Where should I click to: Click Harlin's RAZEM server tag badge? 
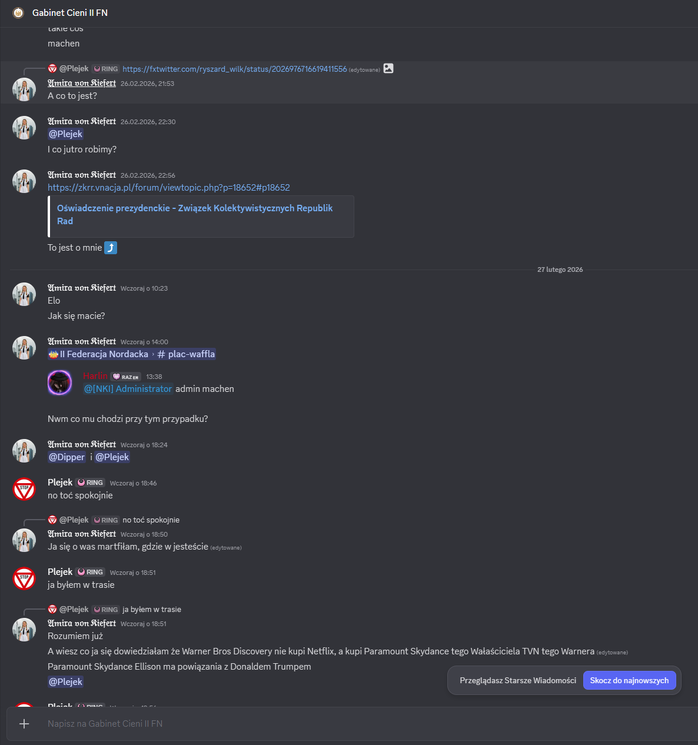[x=126, y=377]
